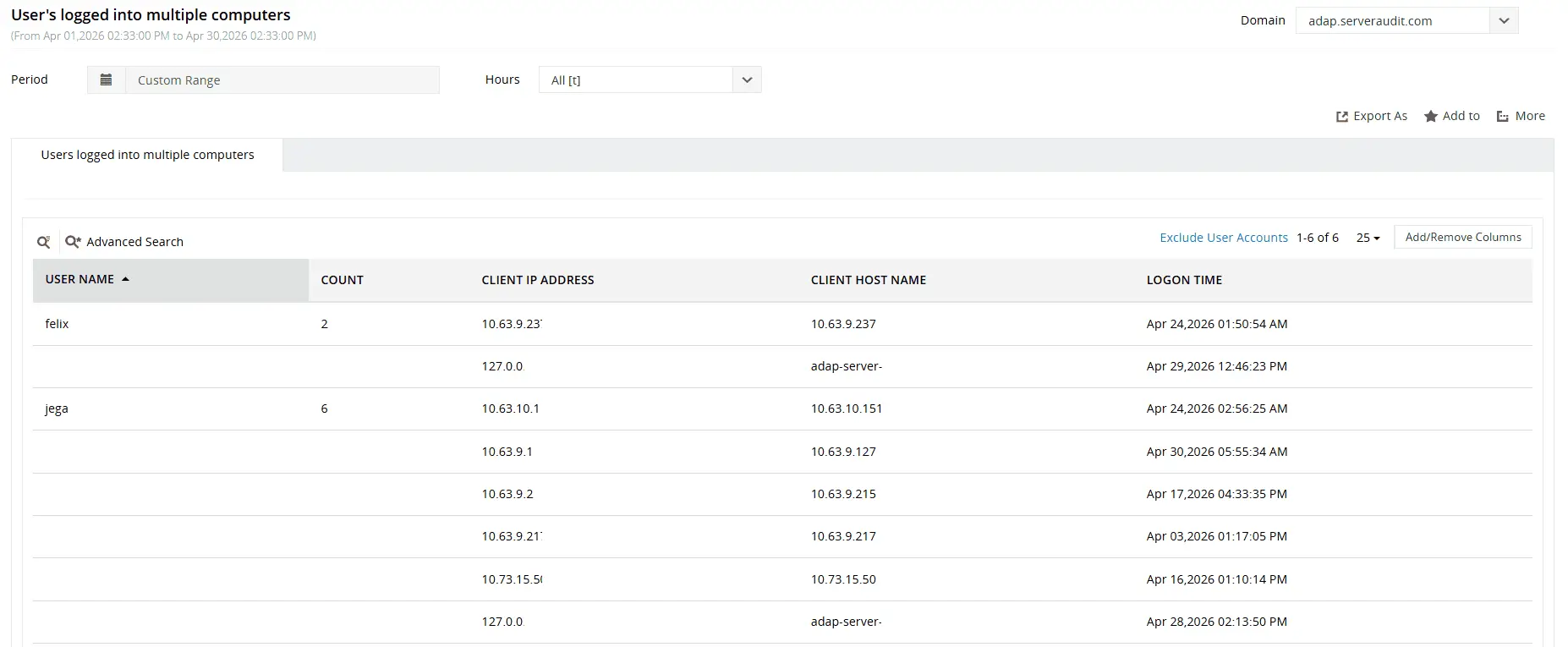1568x647 pixels.
Task: Click host name 10.63.9.237
Action: 843,324
